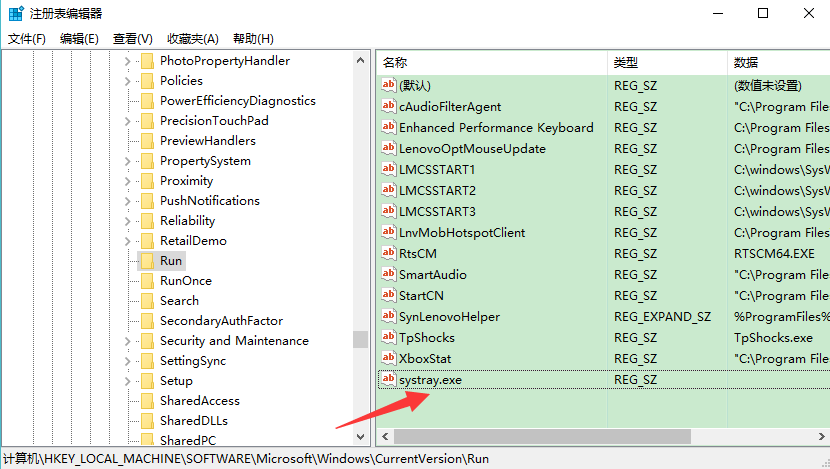The width and height of the screenshot is (830, 469).
Task: Click the LMCSSTART3 value icon
Action: tap(389, 211)
